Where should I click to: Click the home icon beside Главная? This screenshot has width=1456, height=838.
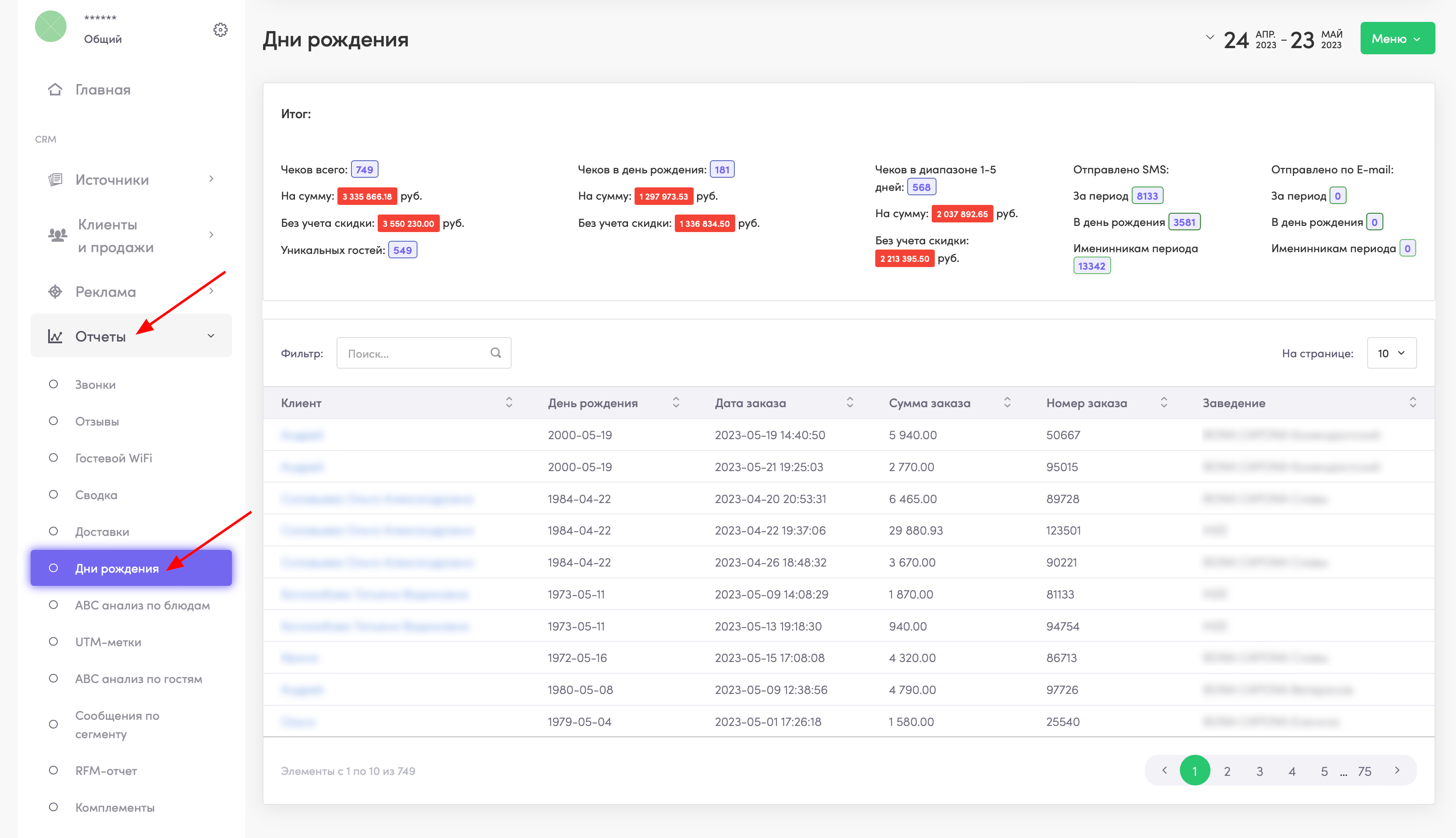coord(55,90)
